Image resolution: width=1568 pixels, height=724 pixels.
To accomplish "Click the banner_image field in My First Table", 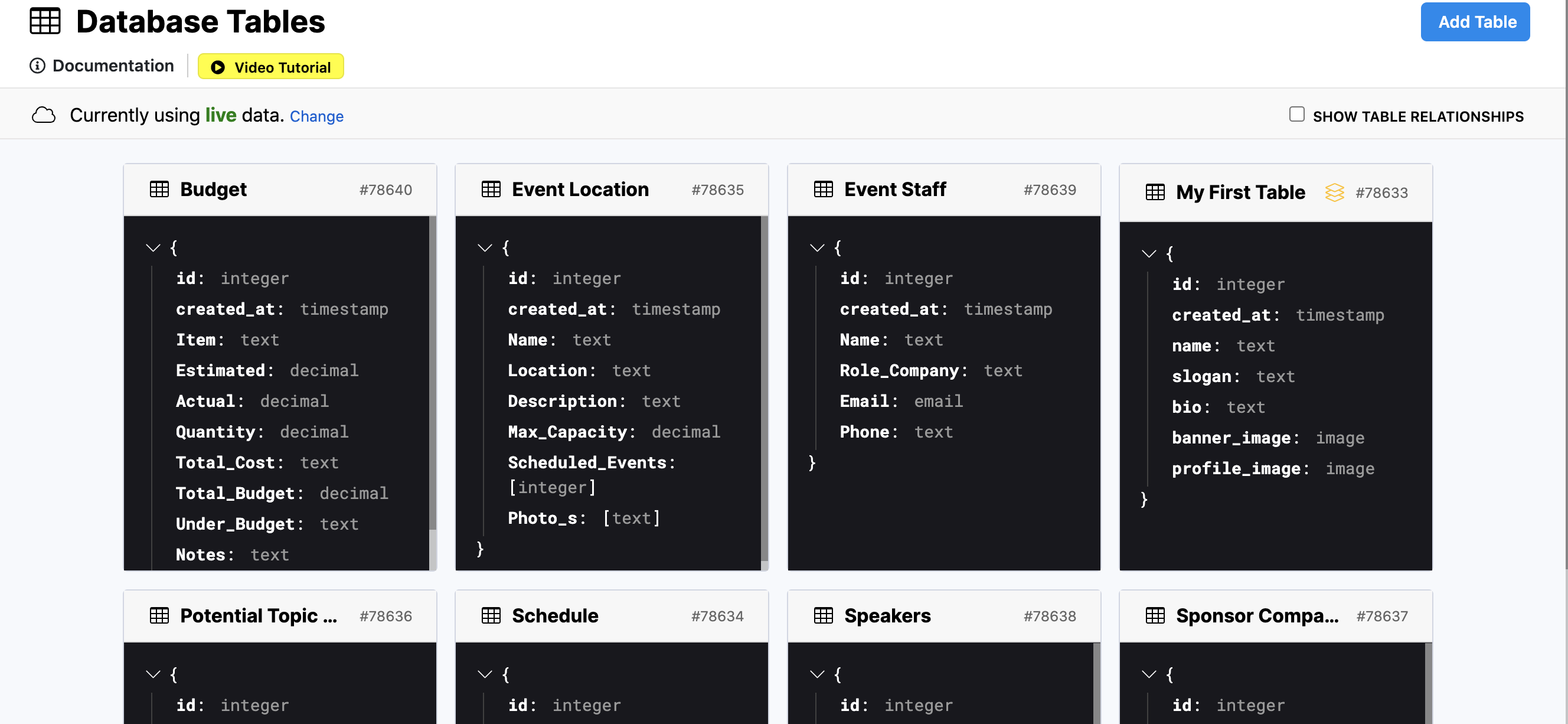I will click(x=1268, y=438).
